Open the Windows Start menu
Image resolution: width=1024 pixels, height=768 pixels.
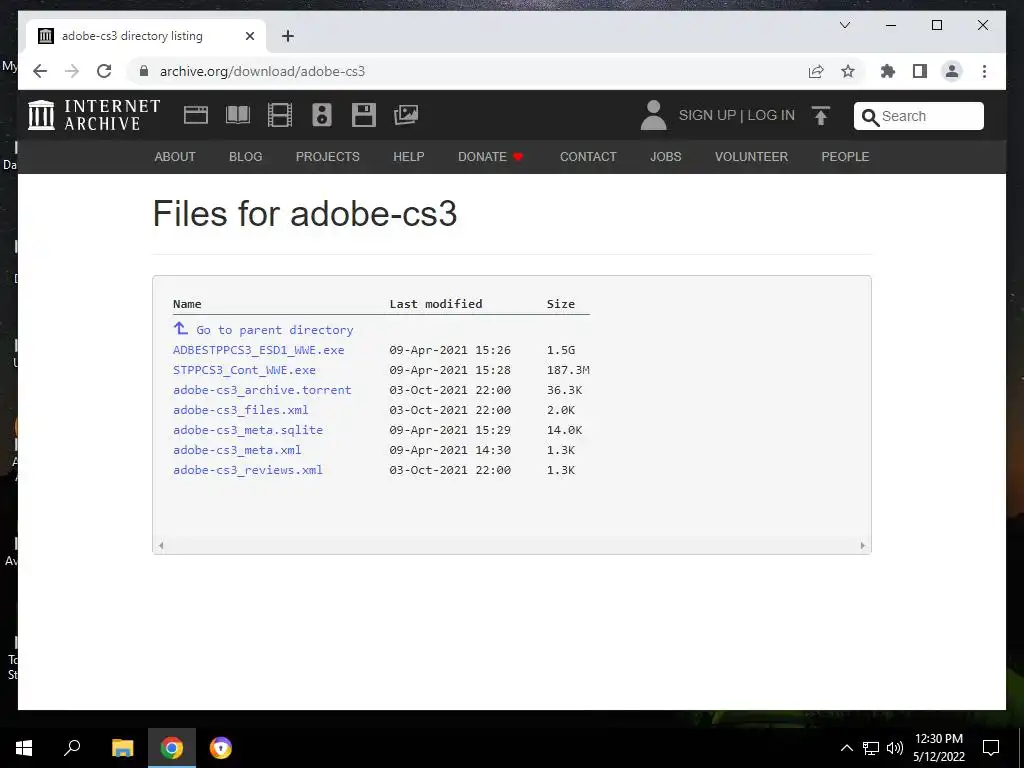coord(24,748)
